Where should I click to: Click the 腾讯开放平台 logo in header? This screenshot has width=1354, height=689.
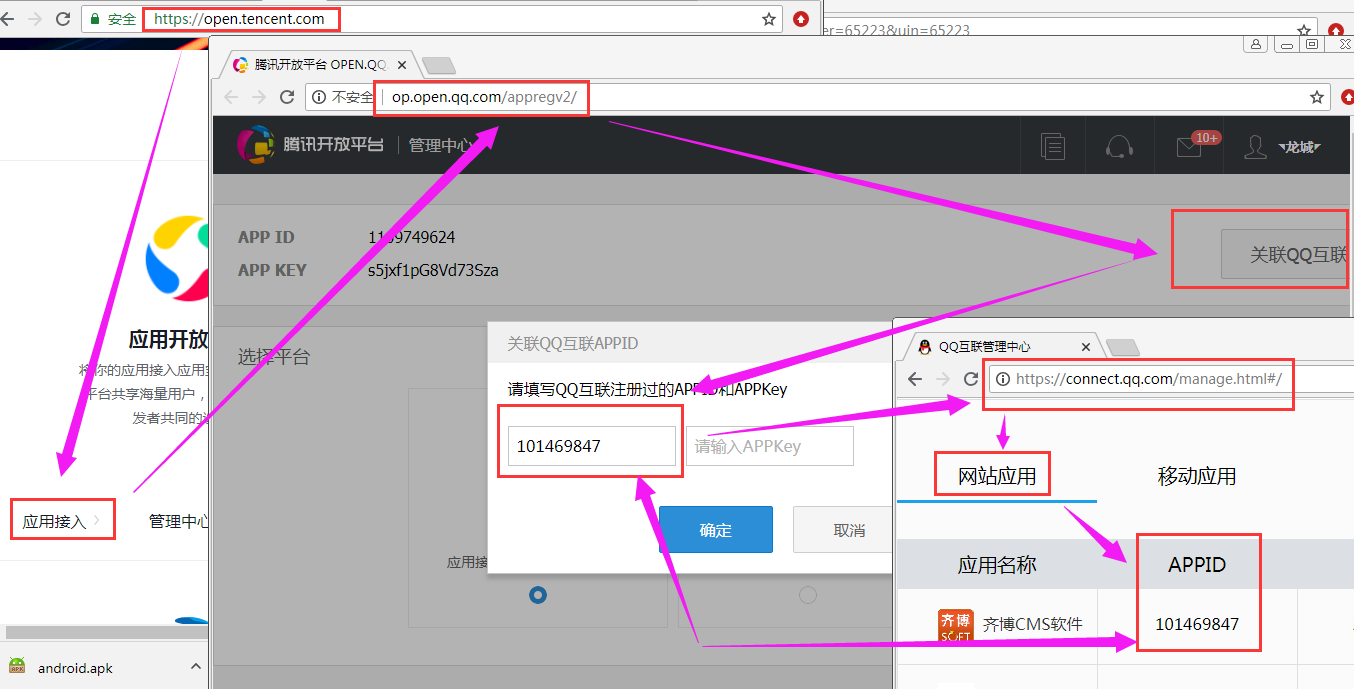[311, 145]
